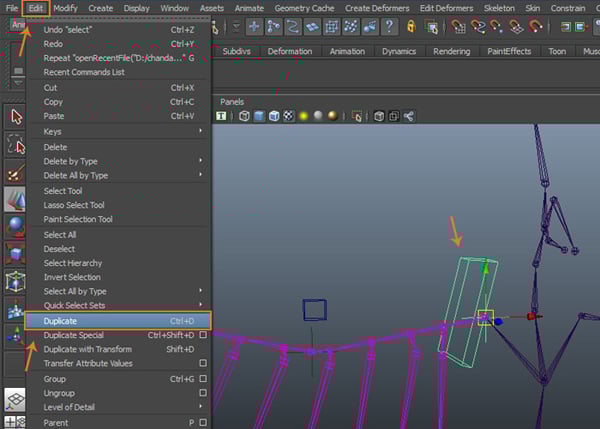
Task: Switch to the Rendering shelf tab
Action: [450, 51]
